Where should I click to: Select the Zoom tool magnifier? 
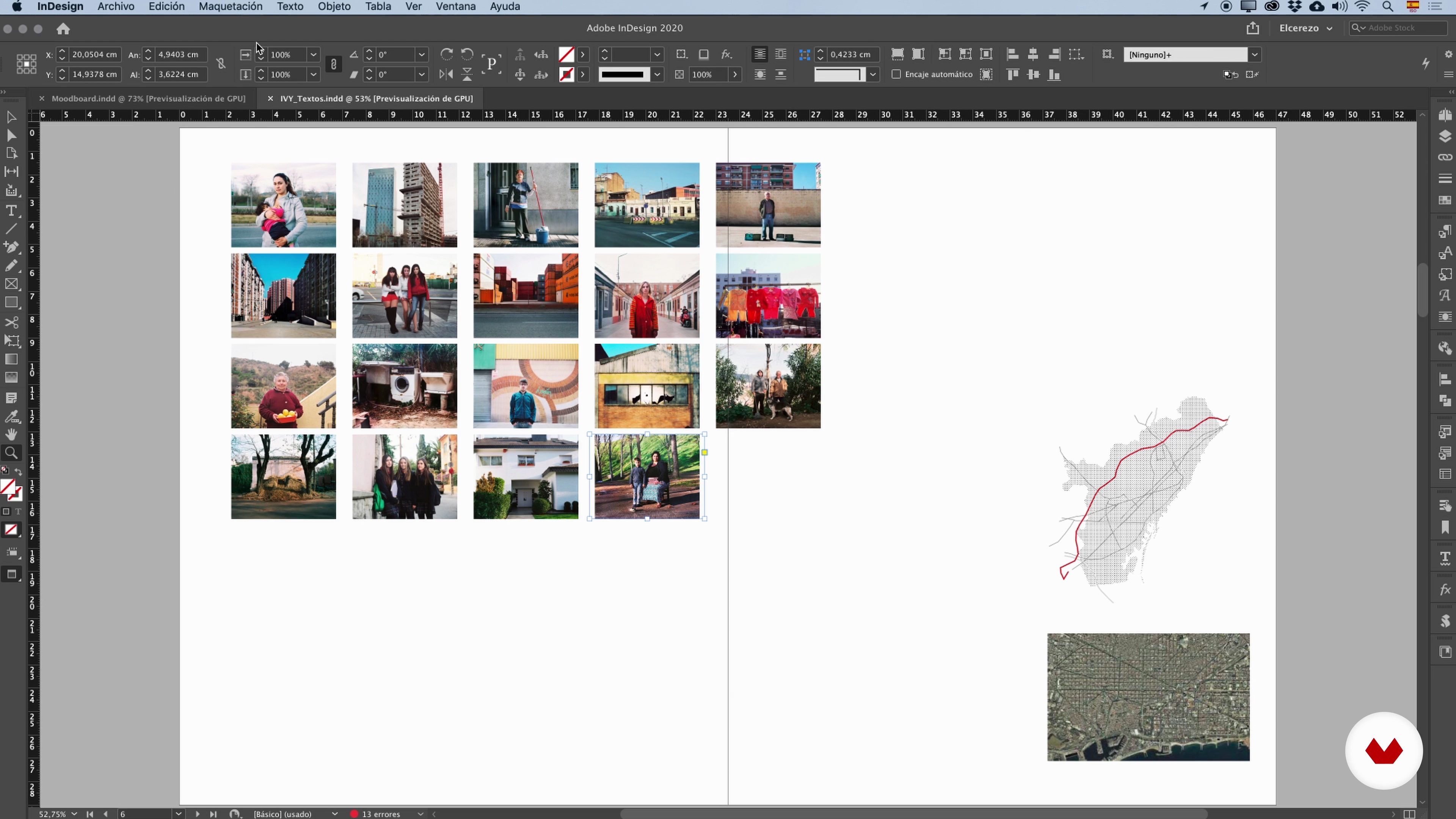[11, 452]
